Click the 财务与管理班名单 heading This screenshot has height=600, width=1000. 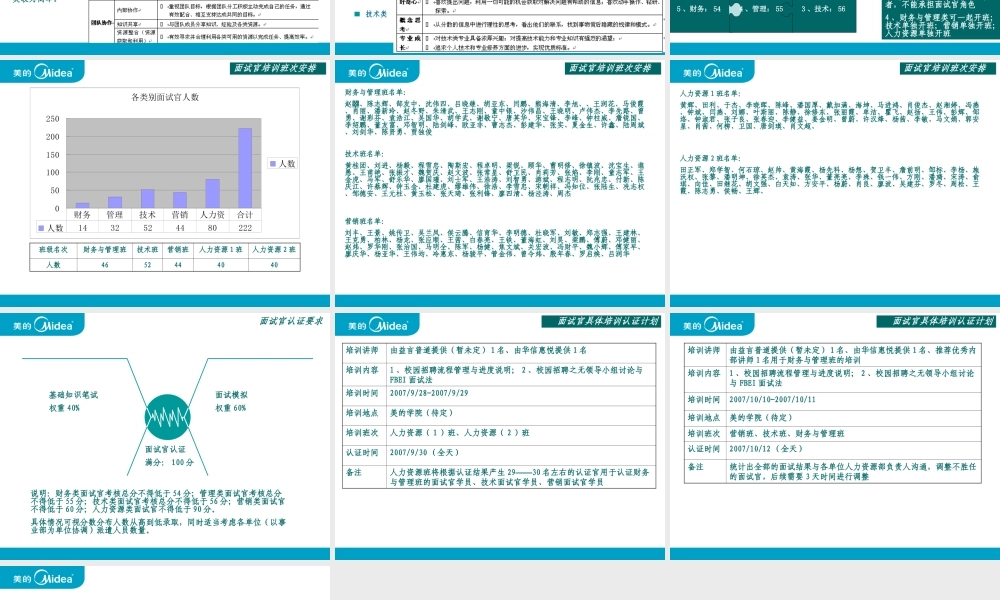point(375,93)
